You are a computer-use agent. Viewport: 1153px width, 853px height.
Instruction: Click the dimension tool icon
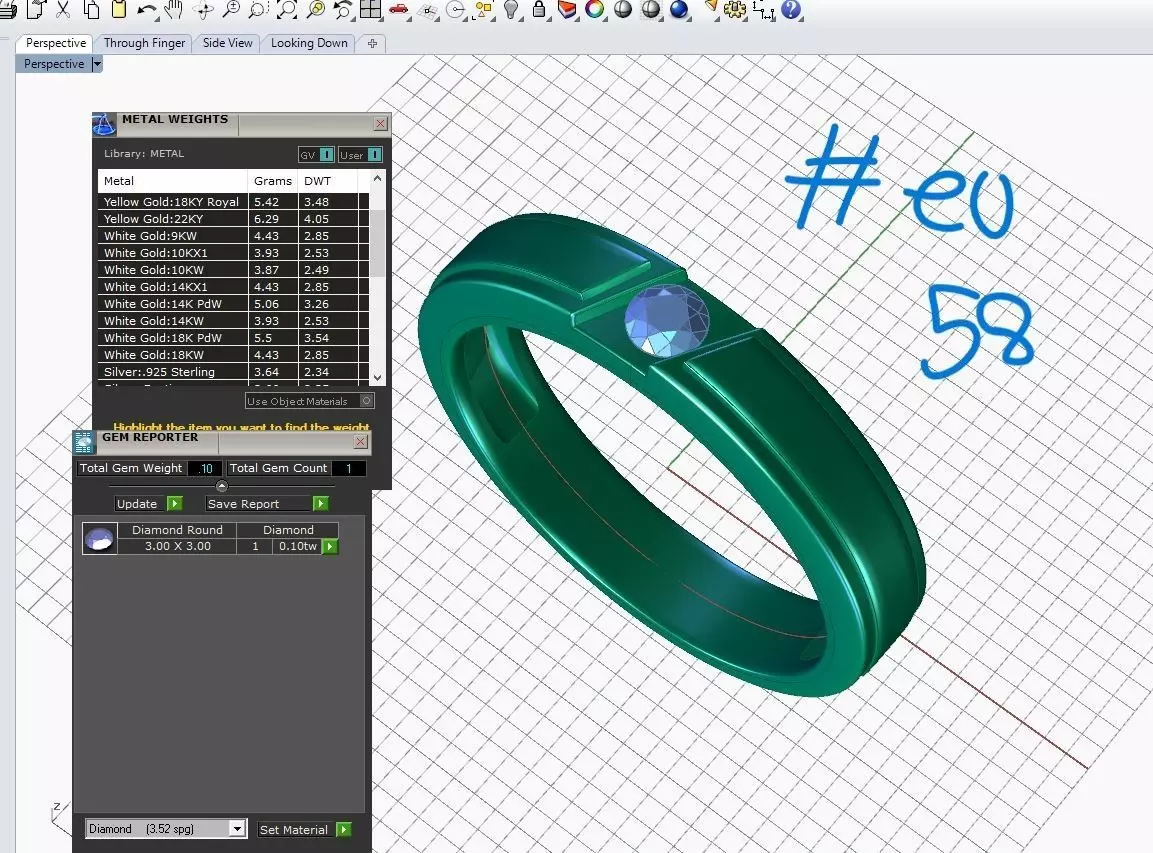[763, 9]
